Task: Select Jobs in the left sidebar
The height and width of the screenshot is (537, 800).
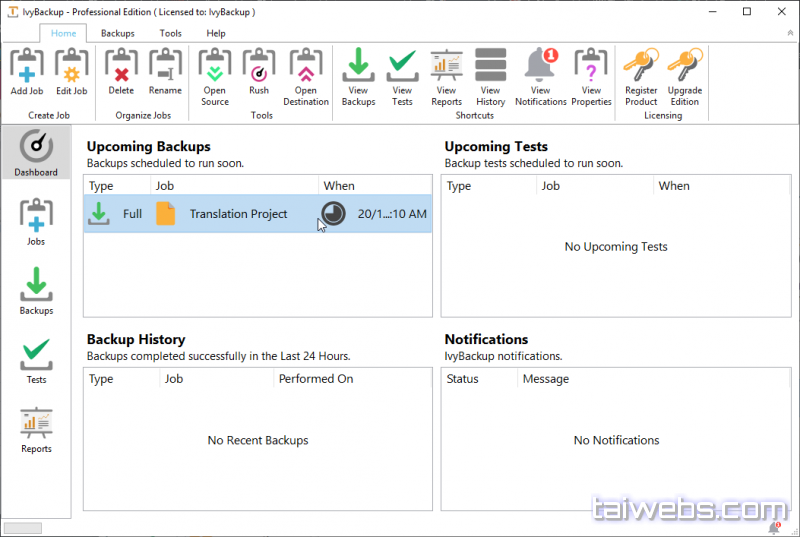Action: [x=36, y=222]
